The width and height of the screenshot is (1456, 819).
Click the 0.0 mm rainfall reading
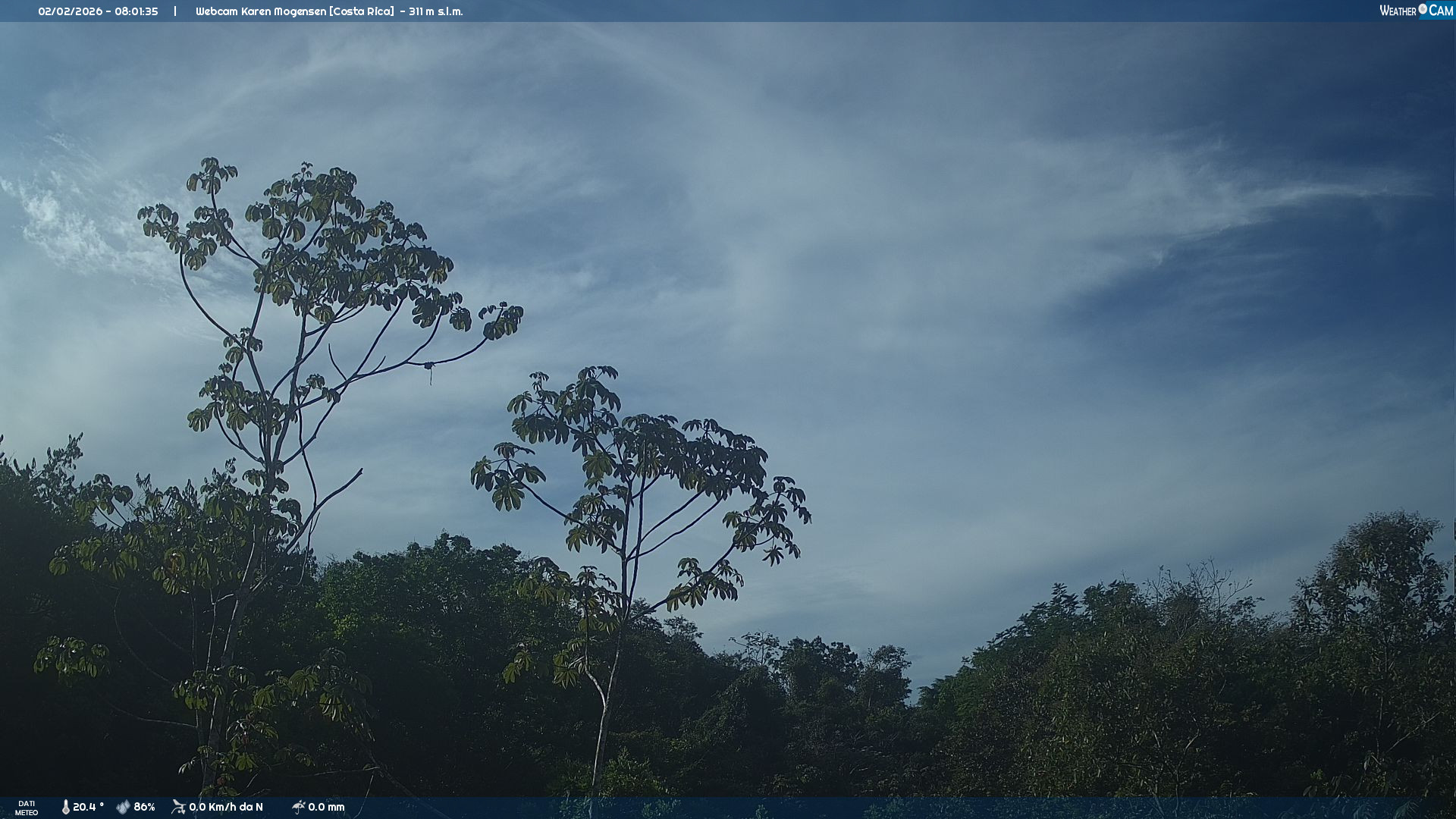(326, 807)
